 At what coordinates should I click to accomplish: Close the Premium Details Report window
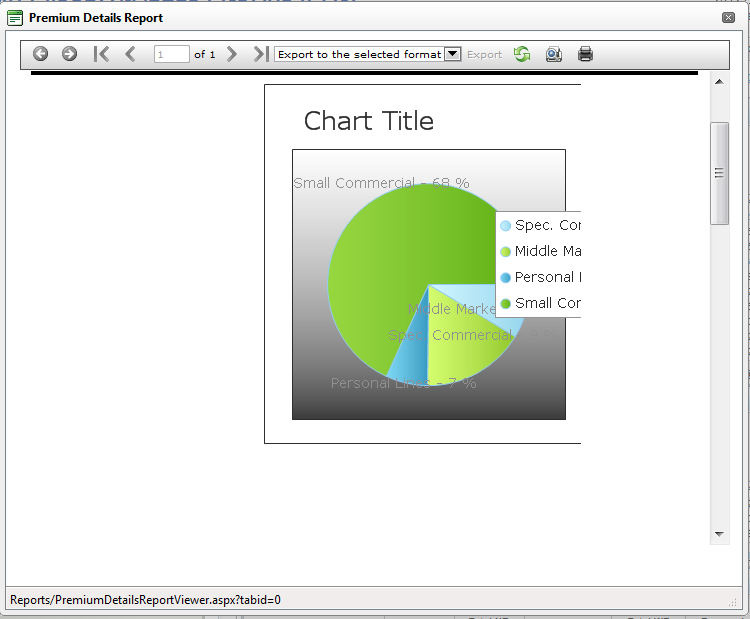[728, 18]
